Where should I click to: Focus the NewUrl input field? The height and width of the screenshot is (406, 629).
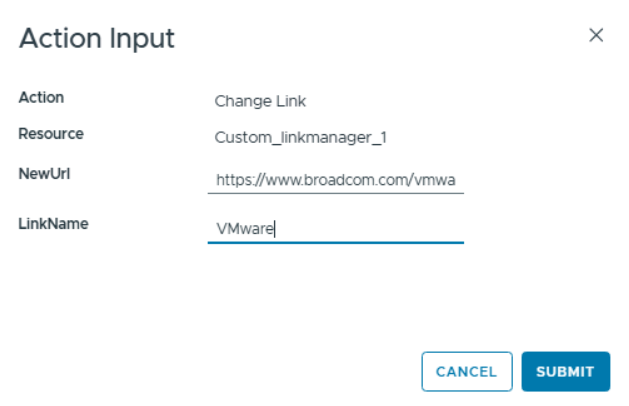[x=336, y=181]
